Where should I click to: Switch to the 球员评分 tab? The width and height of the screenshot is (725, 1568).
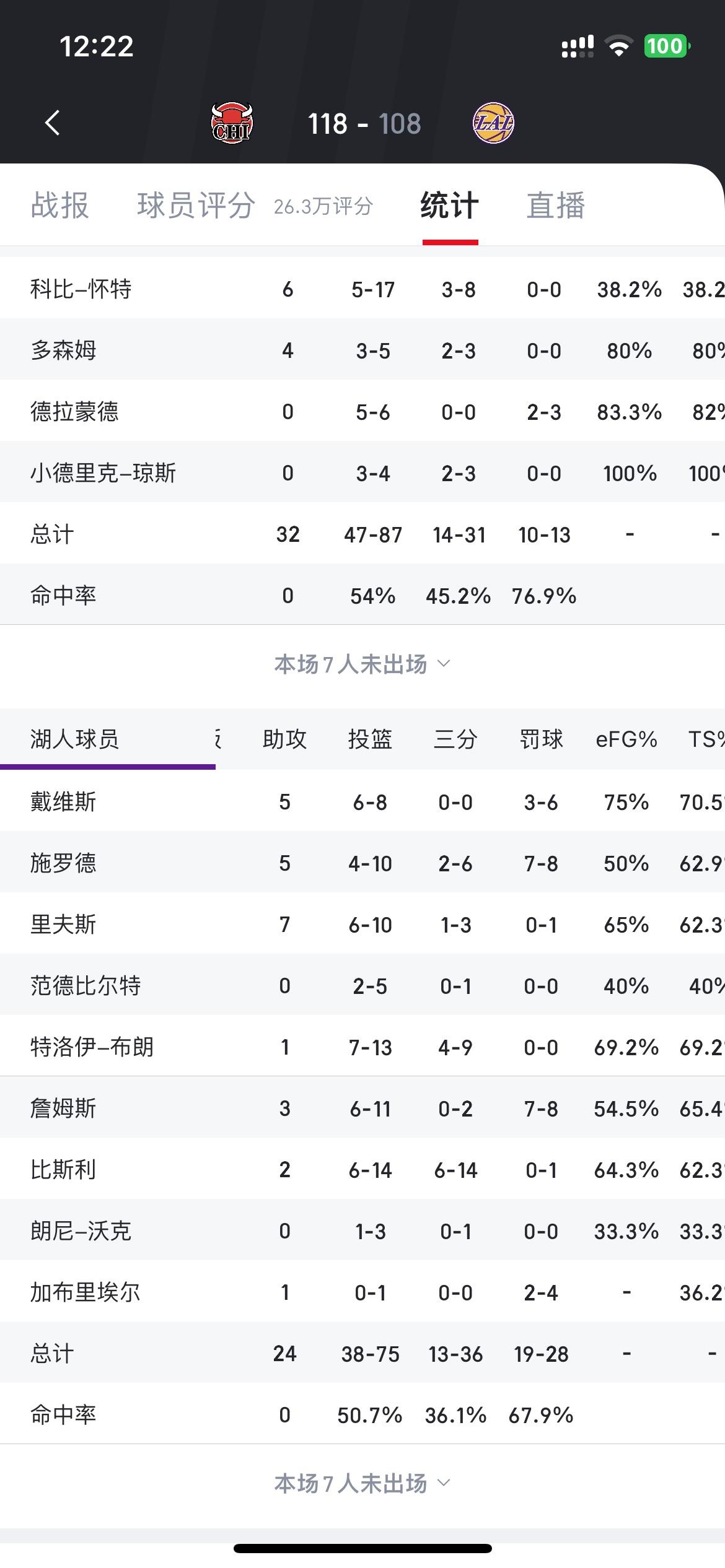point(196,205)
